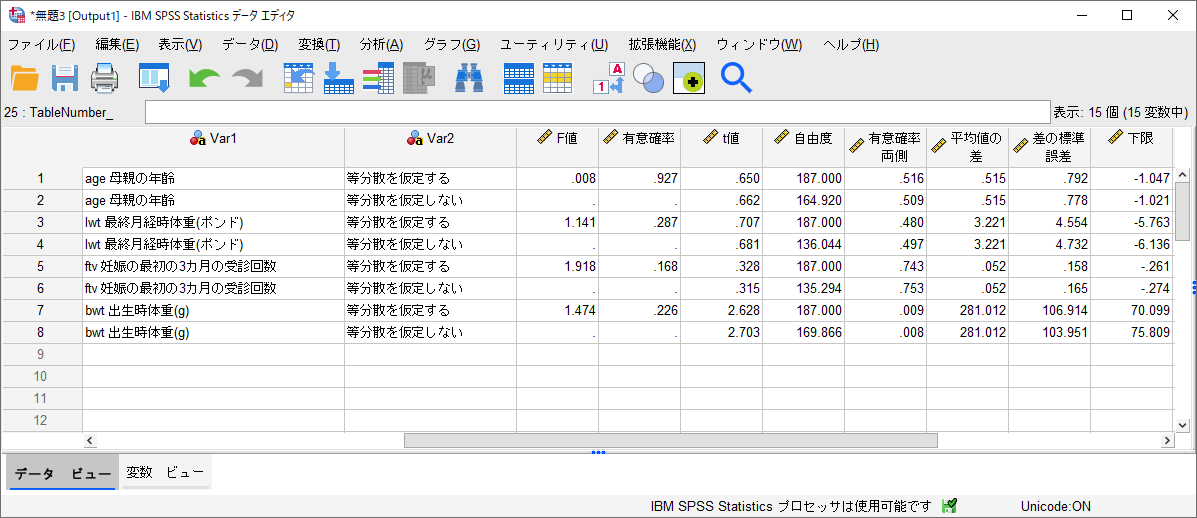Select the t値 column header
This screenshot has height=518, width=1197.
[x=721, y=147]
